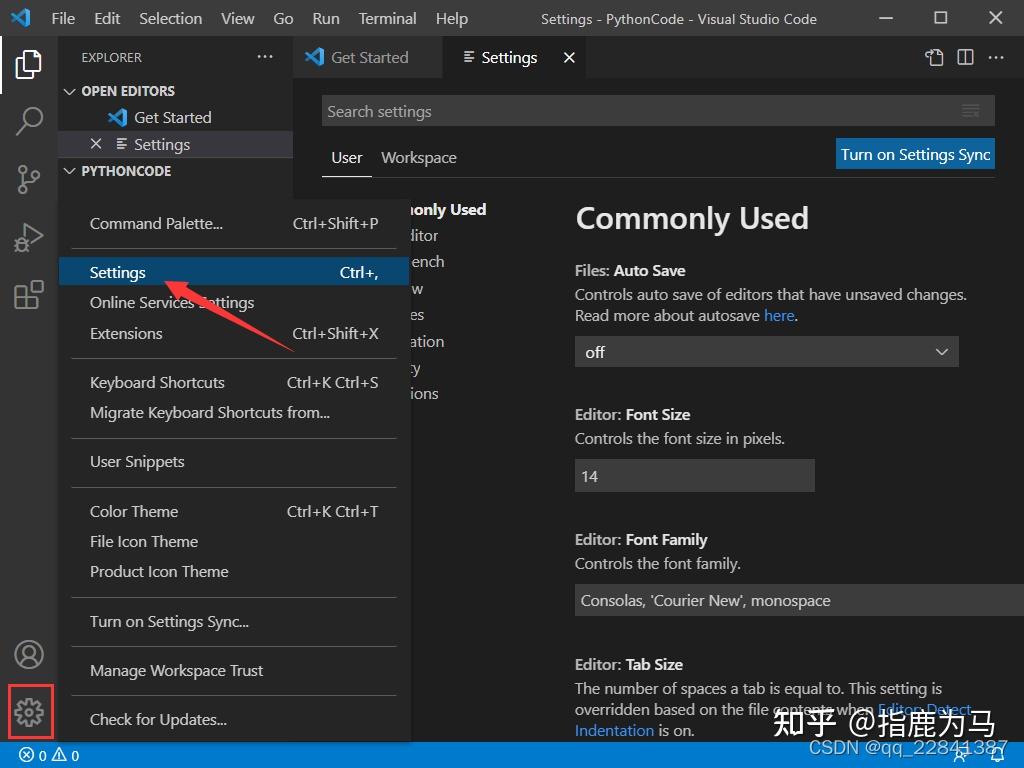Click errors and warnings status indicator
1024x768 pixels.
pyautogui.click(x=49, y=756)
